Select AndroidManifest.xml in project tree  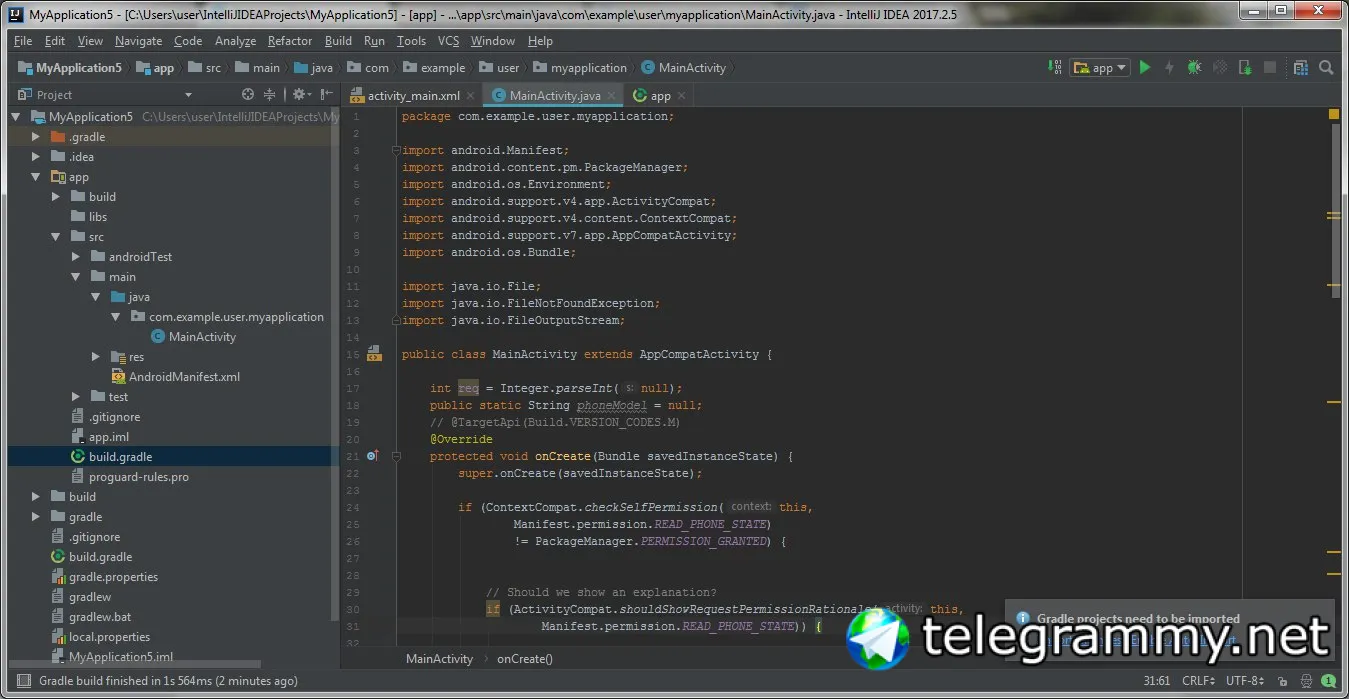coord(175,377)
